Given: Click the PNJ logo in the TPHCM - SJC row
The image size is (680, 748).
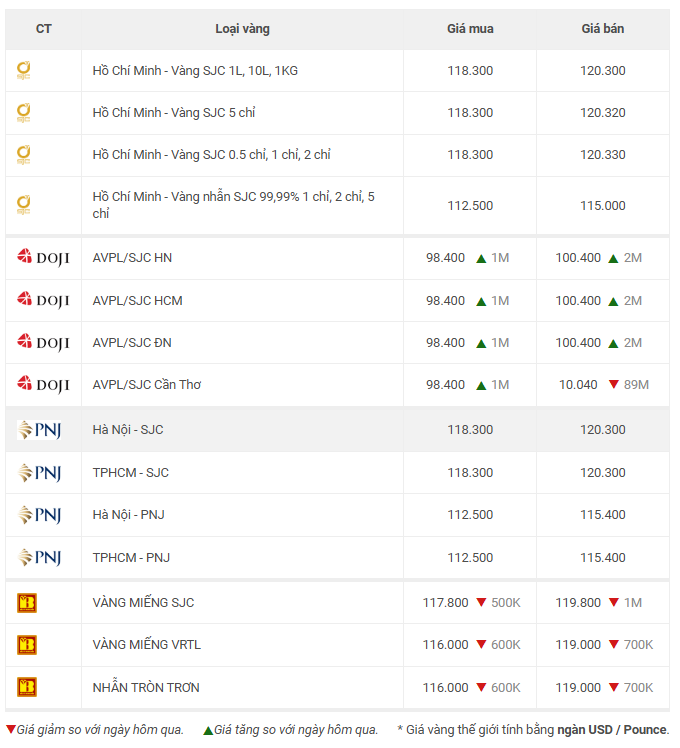Looking at the screenshot, I should coord(39,473).
